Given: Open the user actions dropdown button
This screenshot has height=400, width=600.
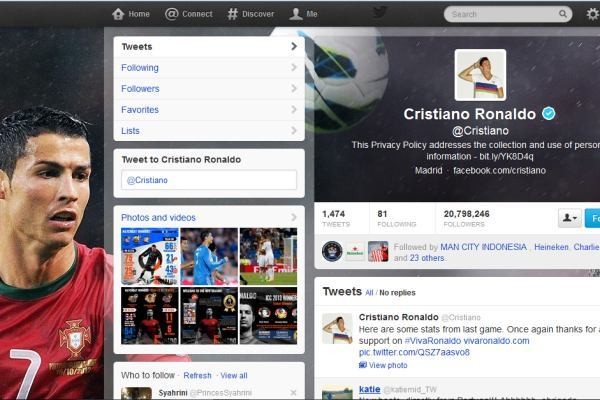Looking at the screenshot, I should (x=570, y=218).
